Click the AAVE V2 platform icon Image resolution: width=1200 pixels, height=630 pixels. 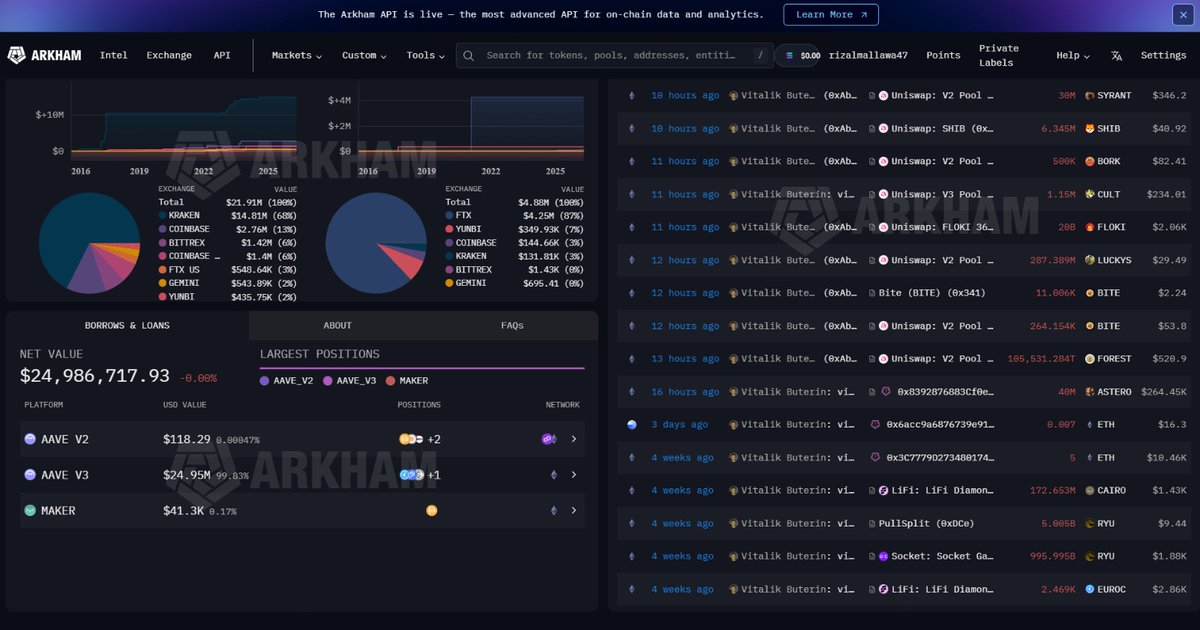coord(30,439)
